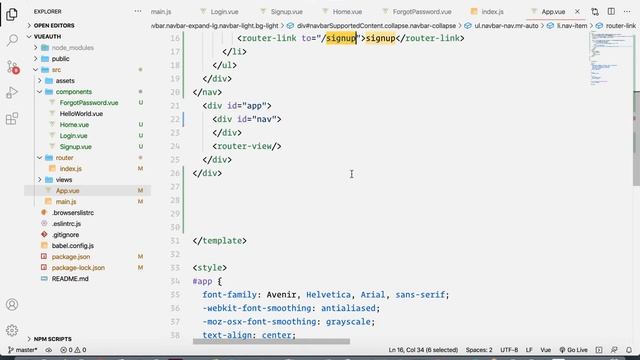Image resolution: width=640 pixels, height=360 pixels.
Task: Click the horizontal editor scrollbar
Action: tap(271, 341)
